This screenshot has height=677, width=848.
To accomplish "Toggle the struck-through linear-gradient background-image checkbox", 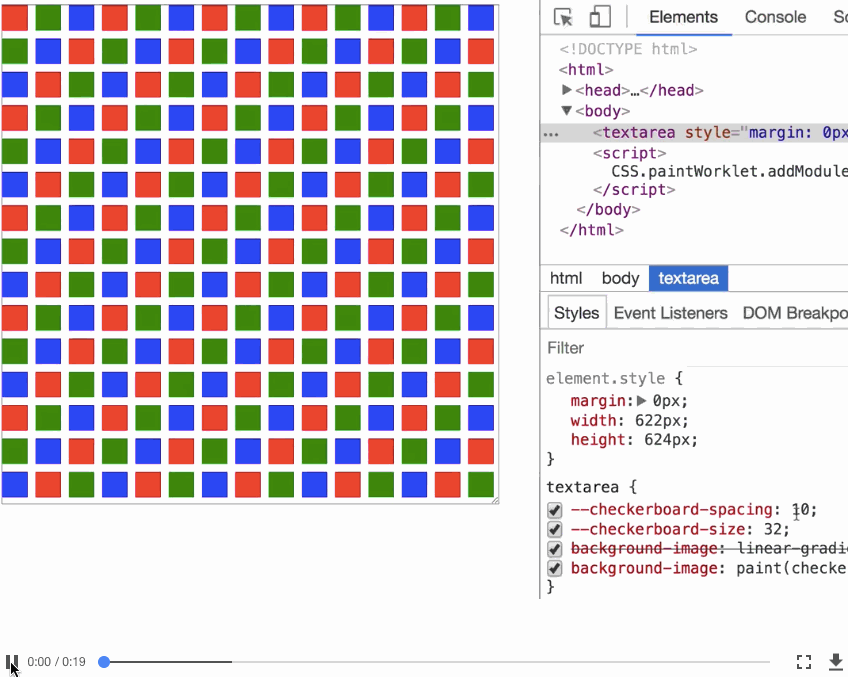I will [554, 549].
